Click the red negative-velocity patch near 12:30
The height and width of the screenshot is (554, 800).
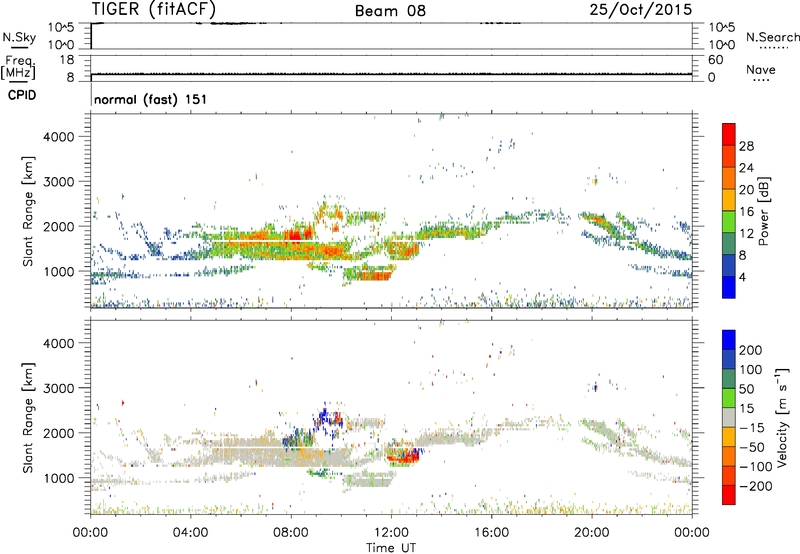coord(404,457)
